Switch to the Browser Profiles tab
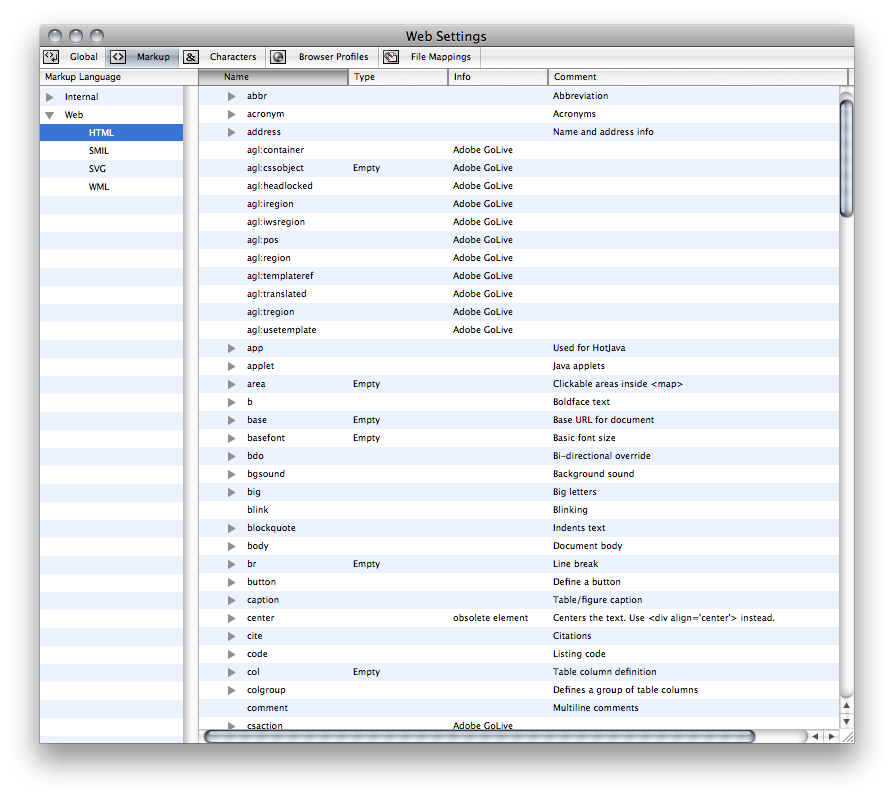Screen dimensions: 894x798 332,57
